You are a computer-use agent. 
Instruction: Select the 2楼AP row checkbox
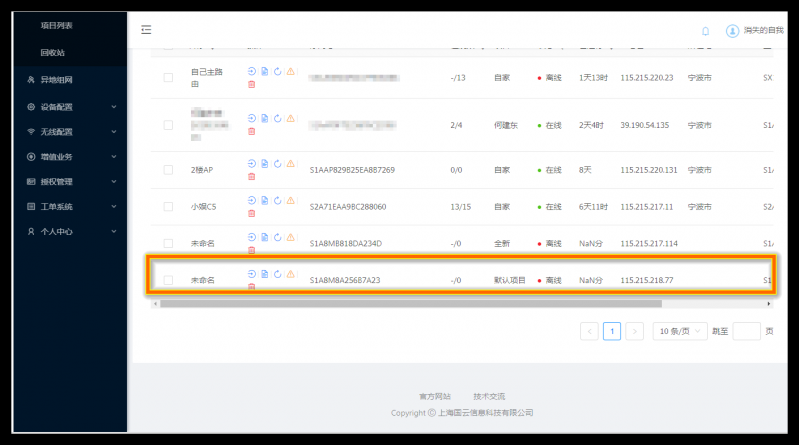(x=168, y=170)
